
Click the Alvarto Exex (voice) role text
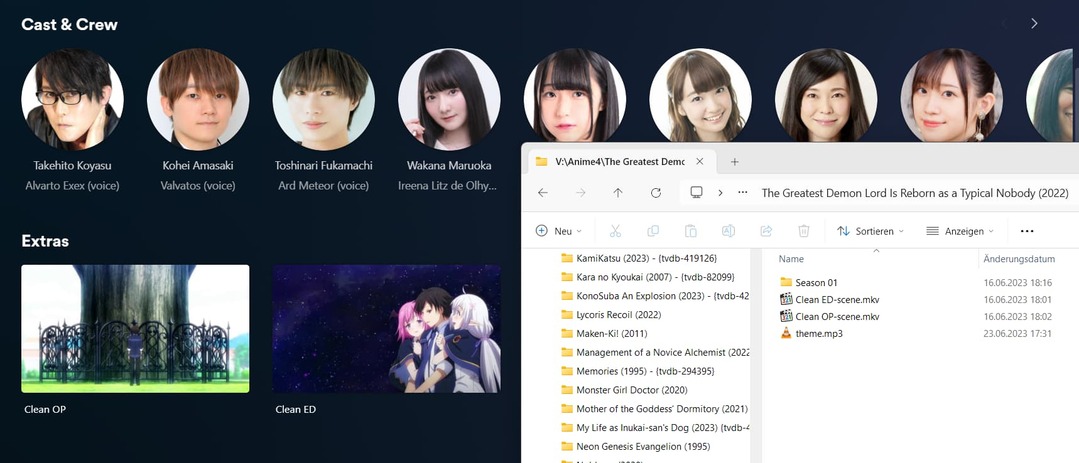click(72, 186)
